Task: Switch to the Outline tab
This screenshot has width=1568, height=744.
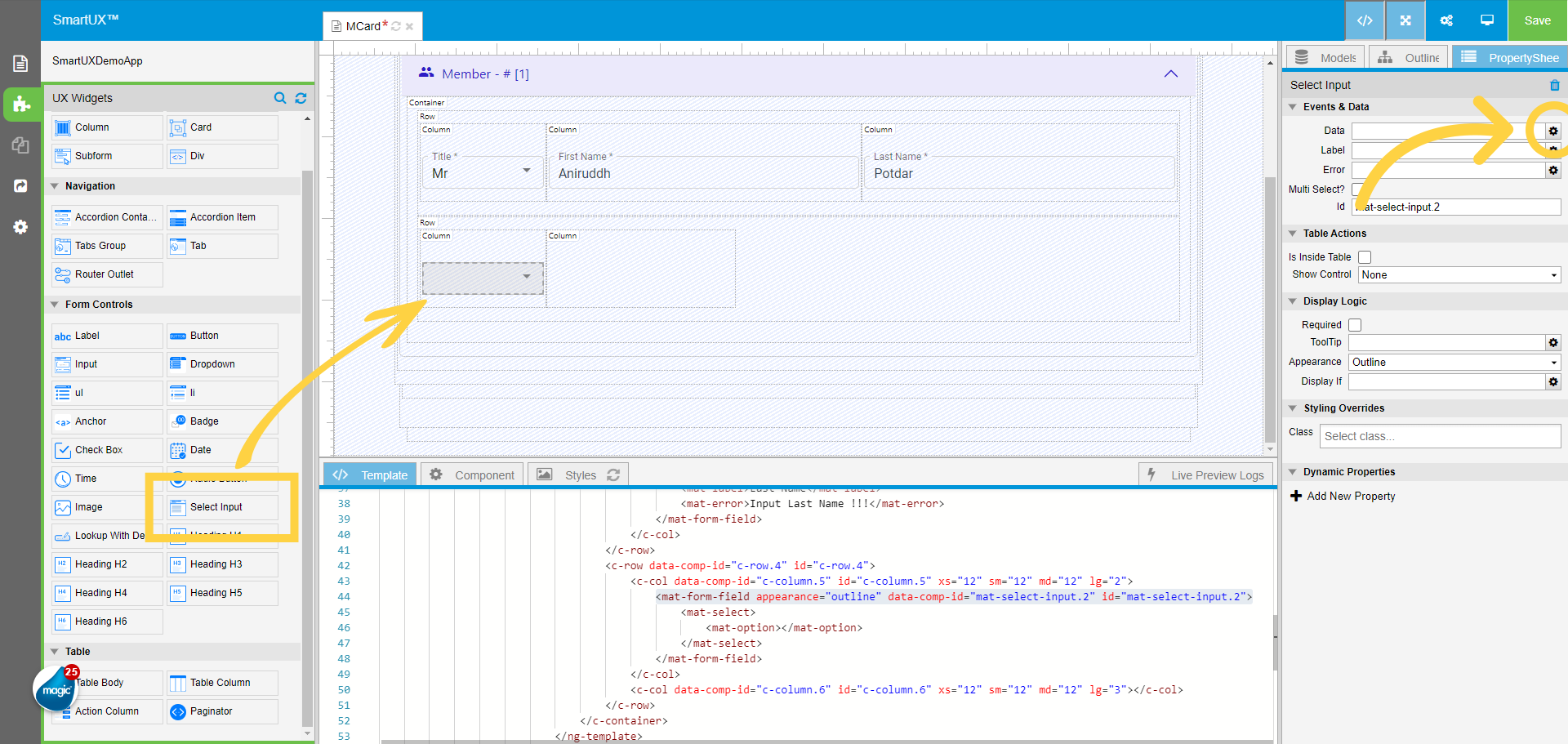Action: click(1409, 58)
